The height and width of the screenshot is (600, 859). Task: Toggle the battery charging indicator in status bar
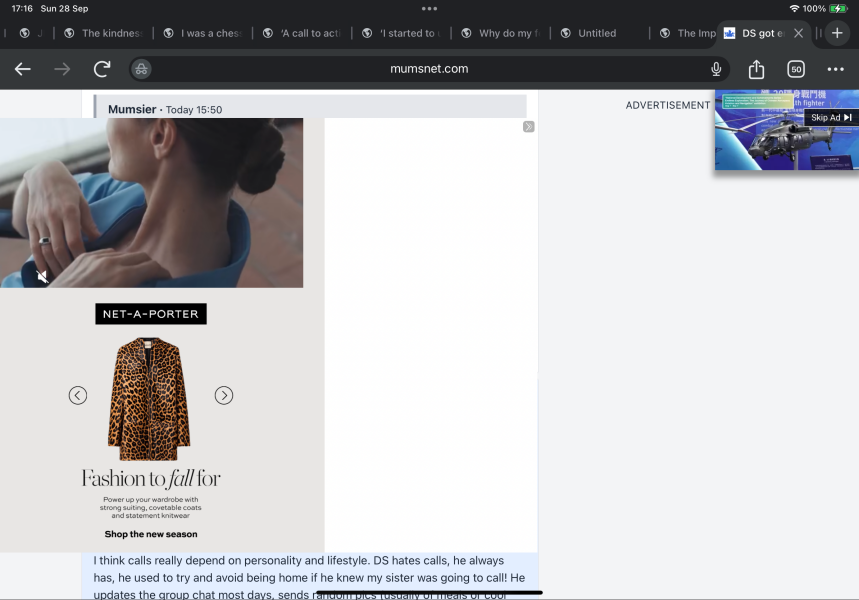click(840, 8)
